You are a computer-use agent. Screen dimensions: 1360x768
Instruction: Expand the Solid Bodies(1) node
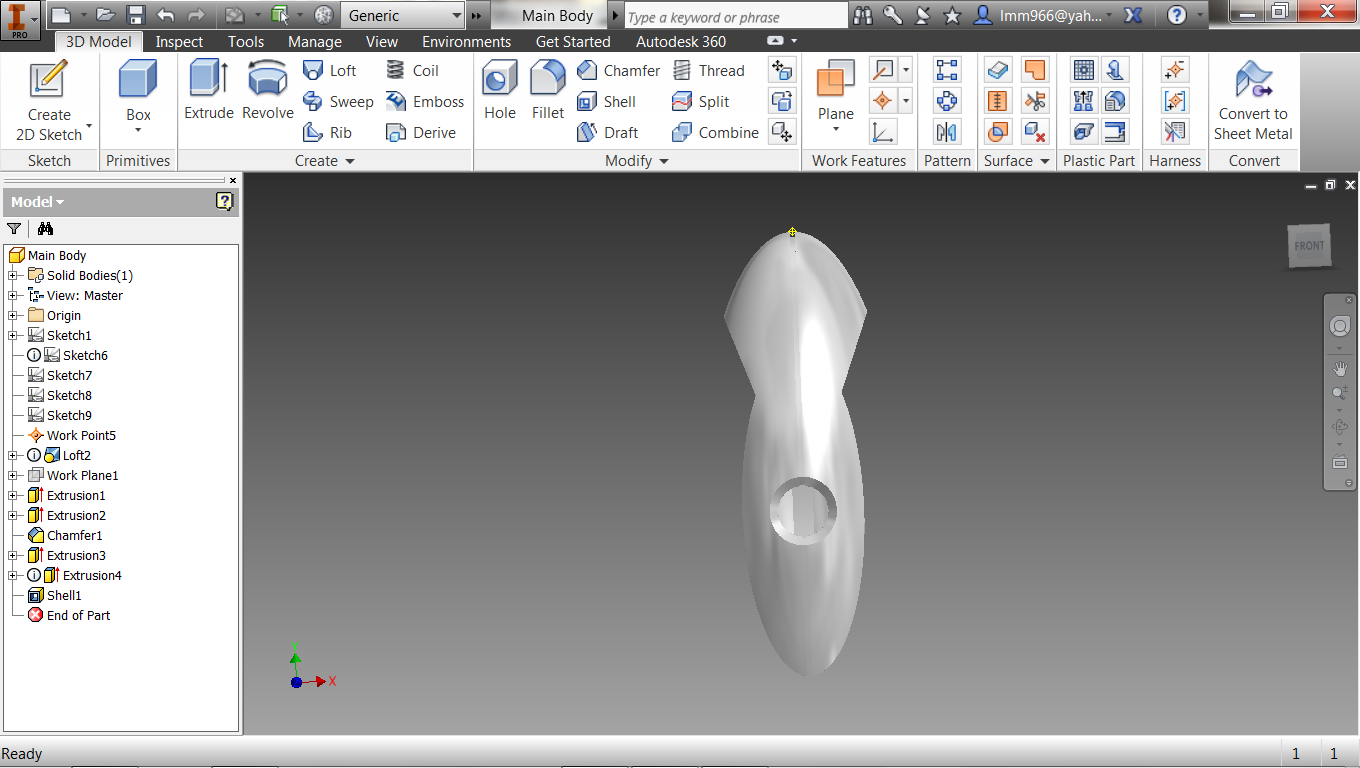[x=13, y=275]
